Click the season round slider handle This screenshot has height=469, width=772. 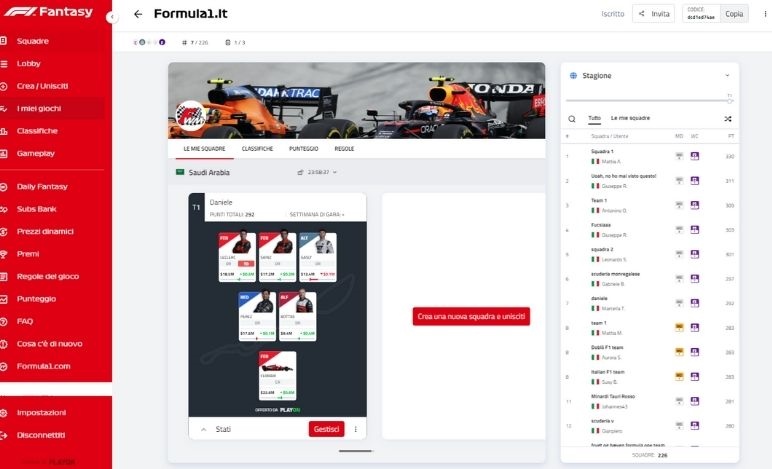click(x=730, y=100)
